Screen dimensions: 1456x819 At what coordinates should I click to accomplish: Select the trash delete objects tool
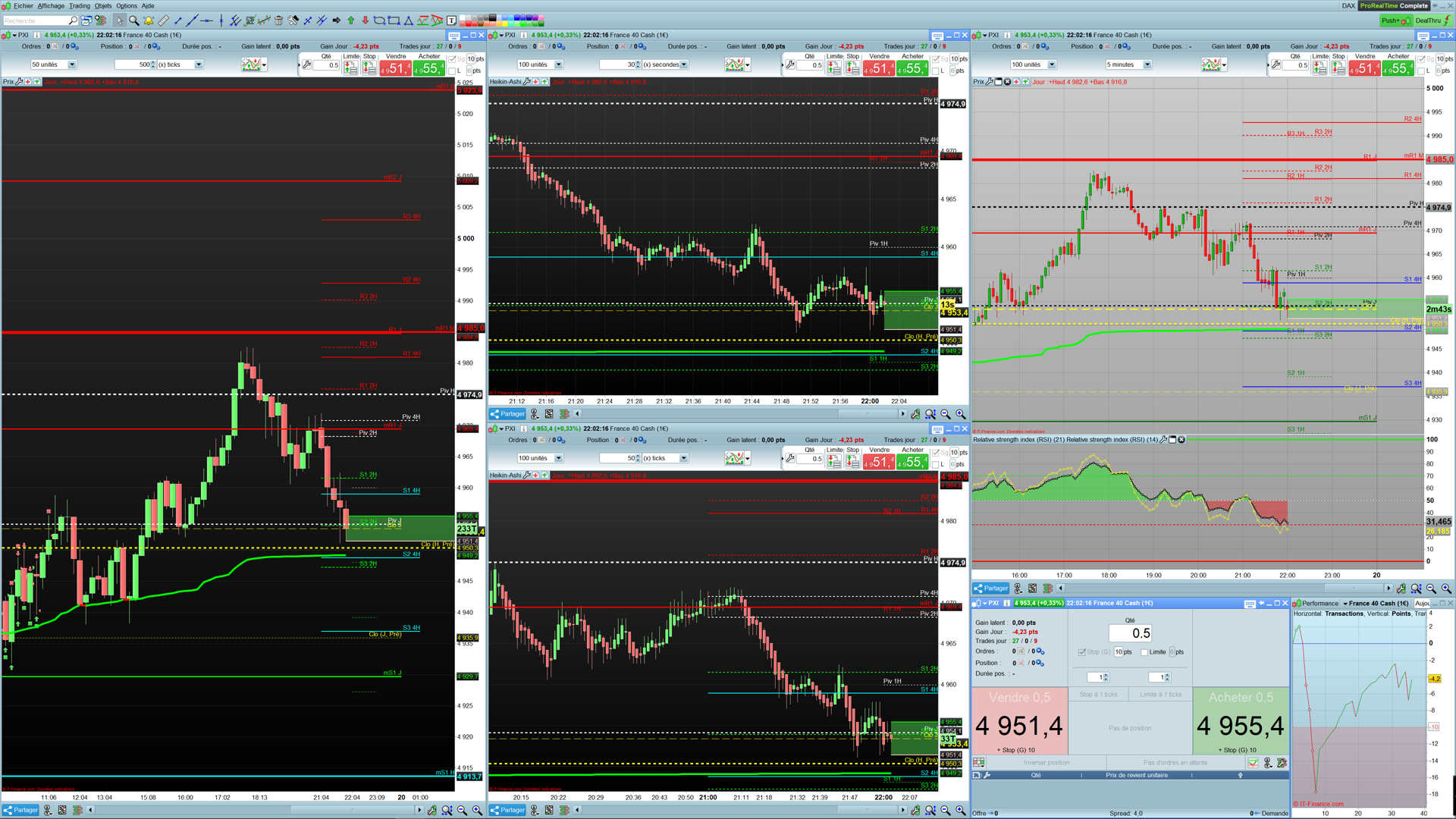click(278, 20)
